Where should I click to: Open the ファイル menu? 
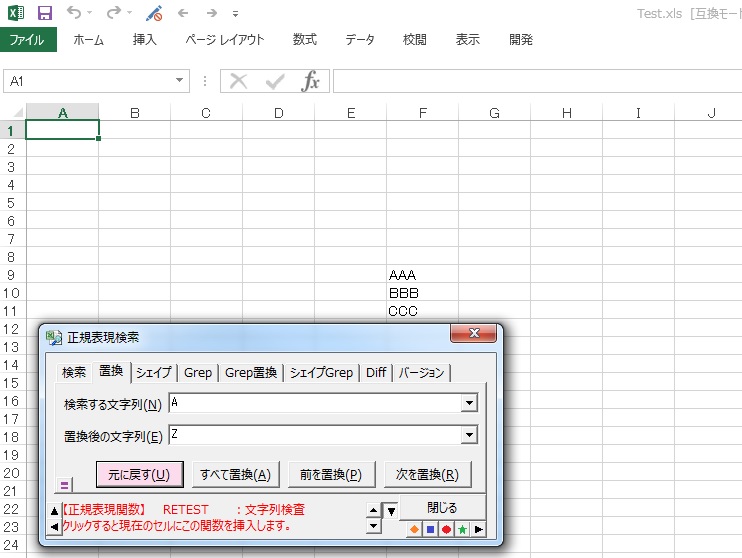click(x=27, y=40)
